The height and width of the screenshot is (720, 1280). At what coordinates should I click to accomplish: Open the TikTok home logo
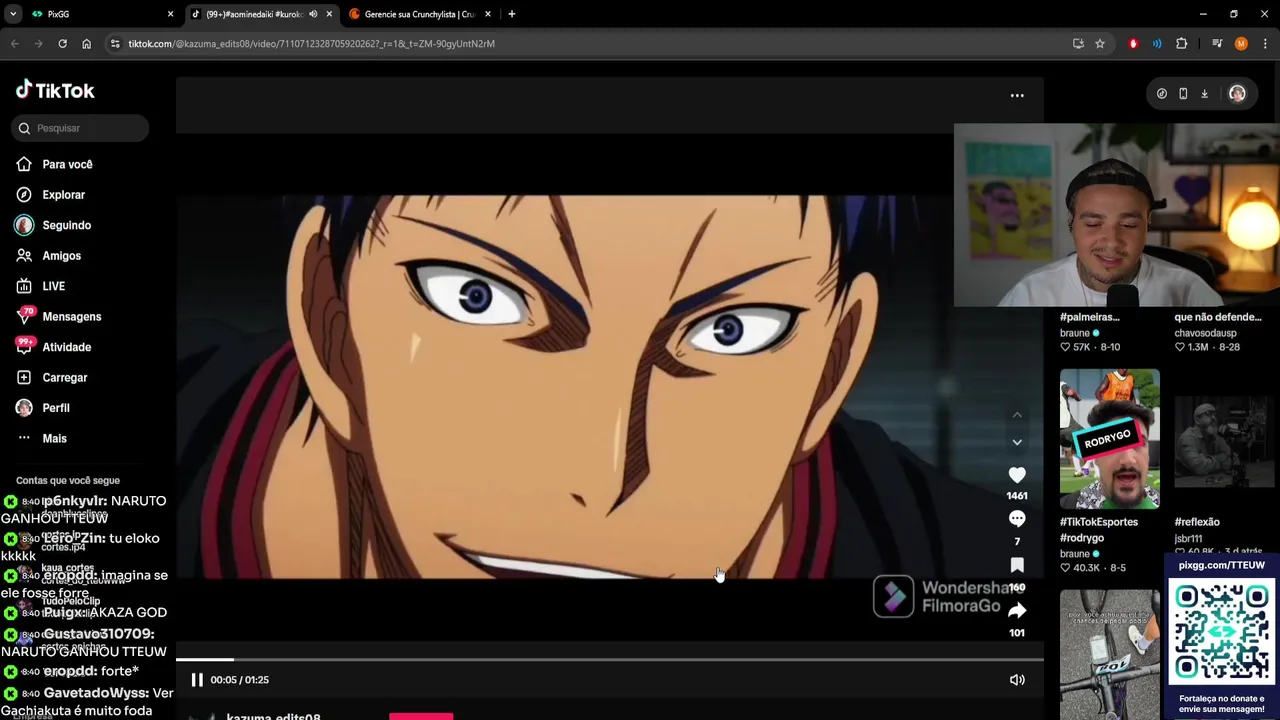55,90
